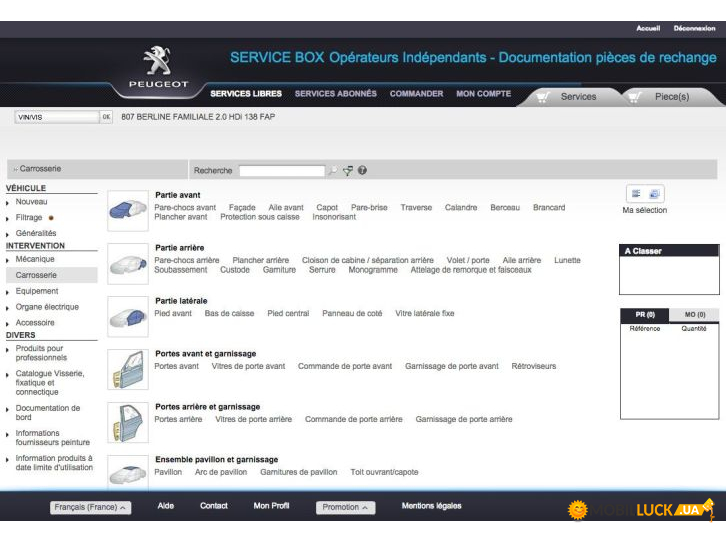Select the Partie arrière car image
726x542 pixels.
pyautogui.click(x=127, y=264)
